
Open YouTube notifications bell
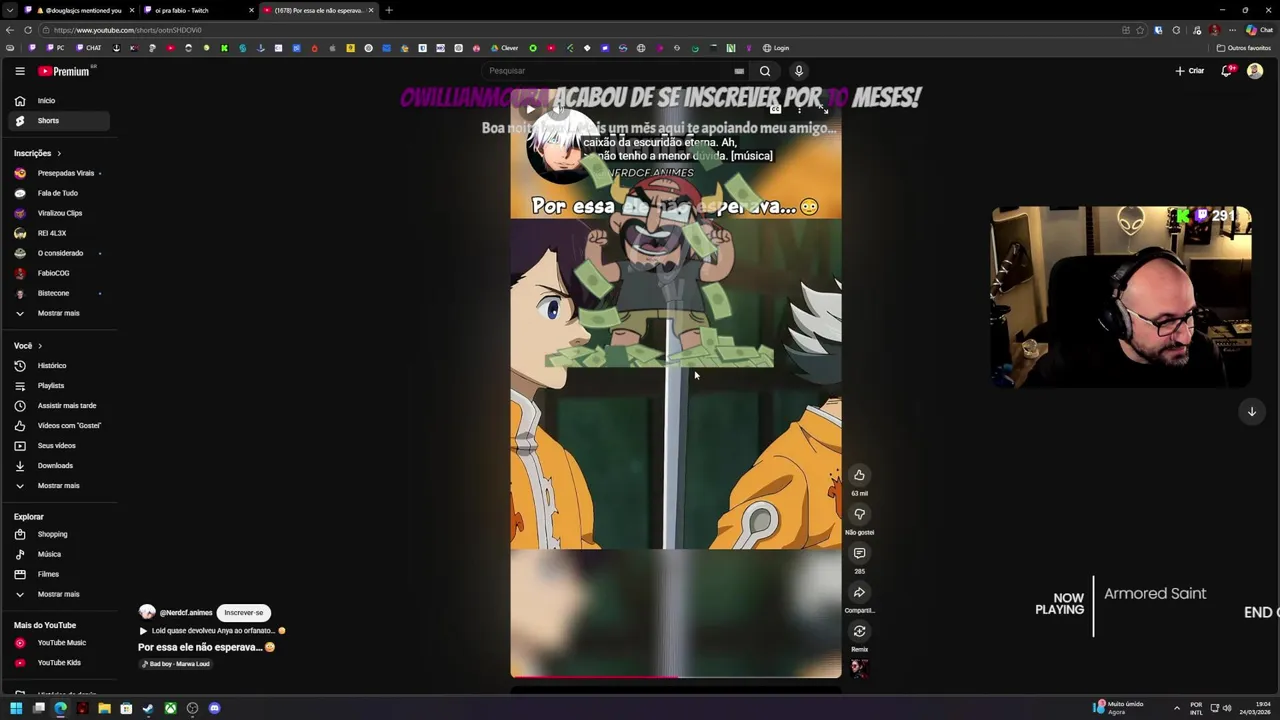pos(1227,71)
